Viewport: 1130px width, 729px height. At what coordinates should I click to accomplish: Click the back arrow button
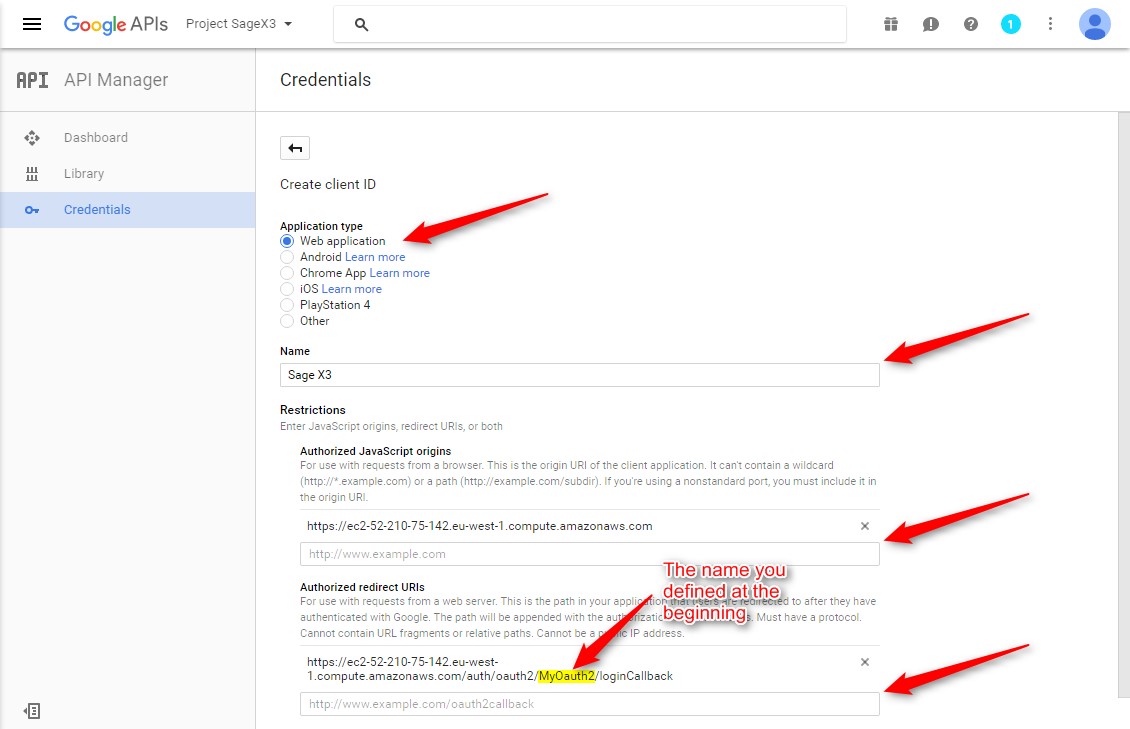point(295,148)
